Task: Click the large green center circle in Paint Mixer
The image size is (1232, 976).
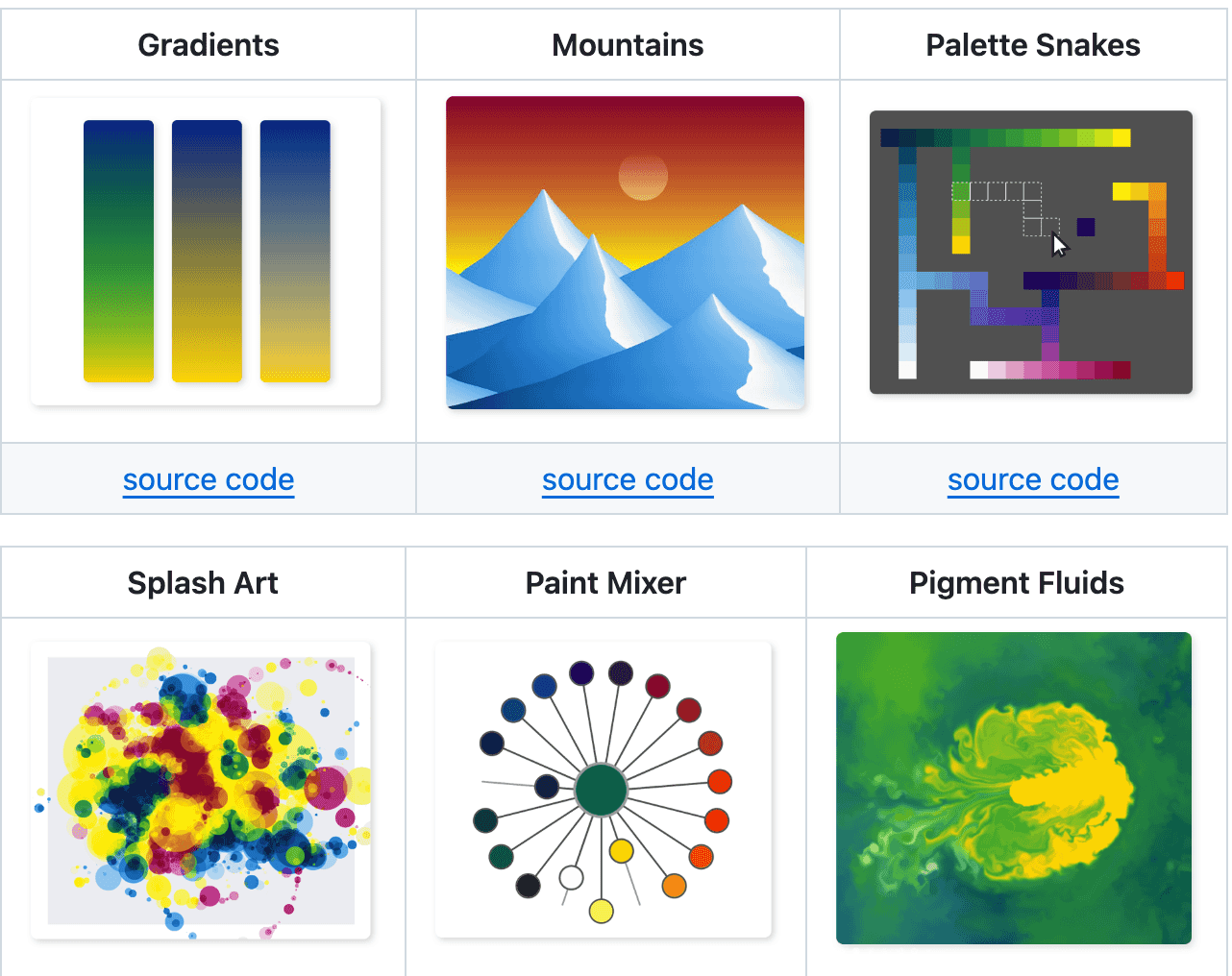Action: (x=602, y=790)
